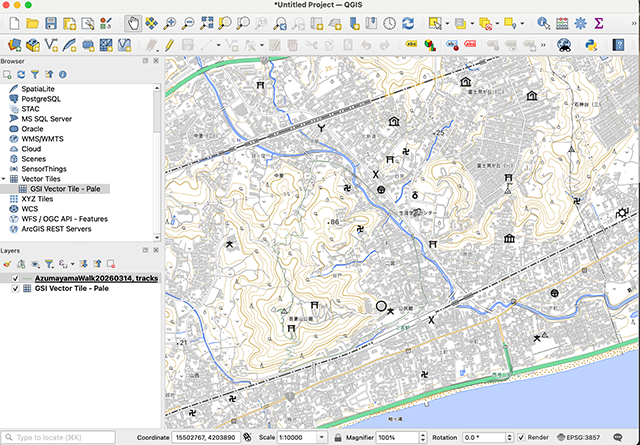The height and width of the screenshot is (445, 640).
Task: Open Deselect Features dropdown arrow
Action: tap(497, 24)
